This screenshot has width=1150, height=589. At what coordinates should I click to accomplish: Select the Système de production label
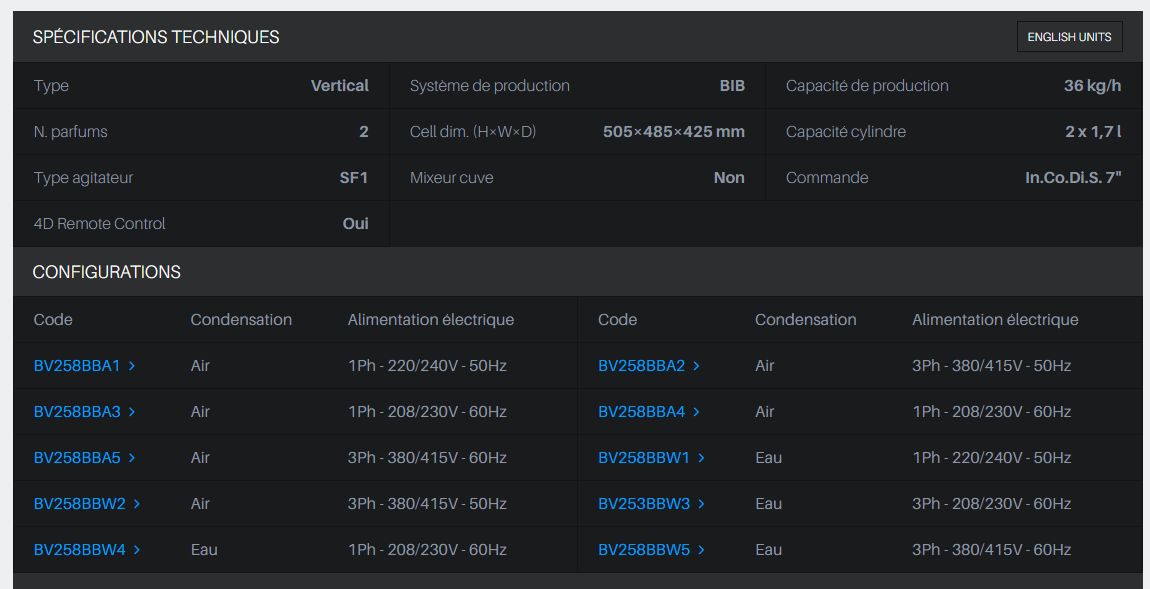pyautogui.click(x=489, y=86)
